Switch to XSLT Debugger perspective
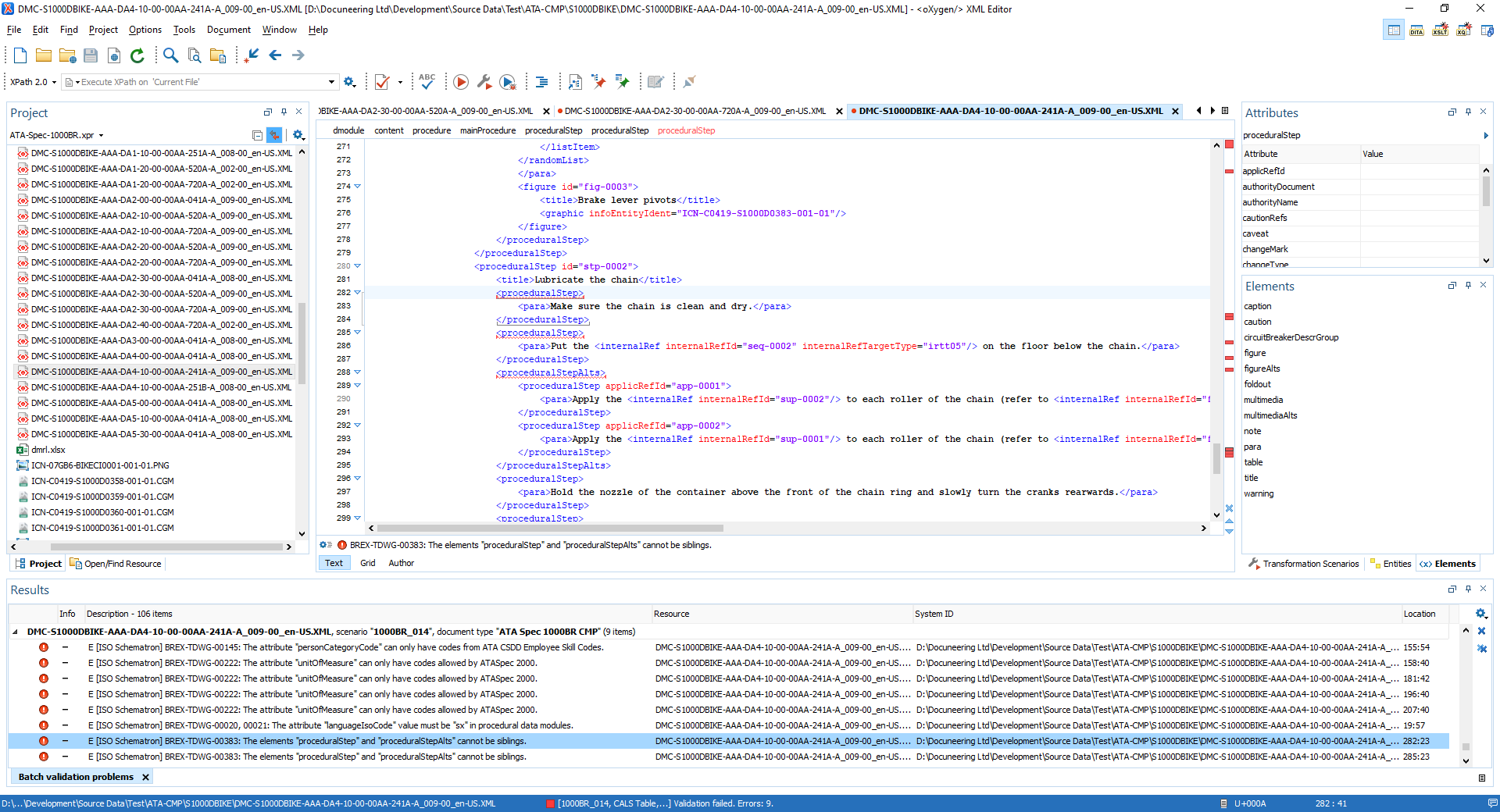The width and height of the screenshot is (1500, 812). point(1440,30)
